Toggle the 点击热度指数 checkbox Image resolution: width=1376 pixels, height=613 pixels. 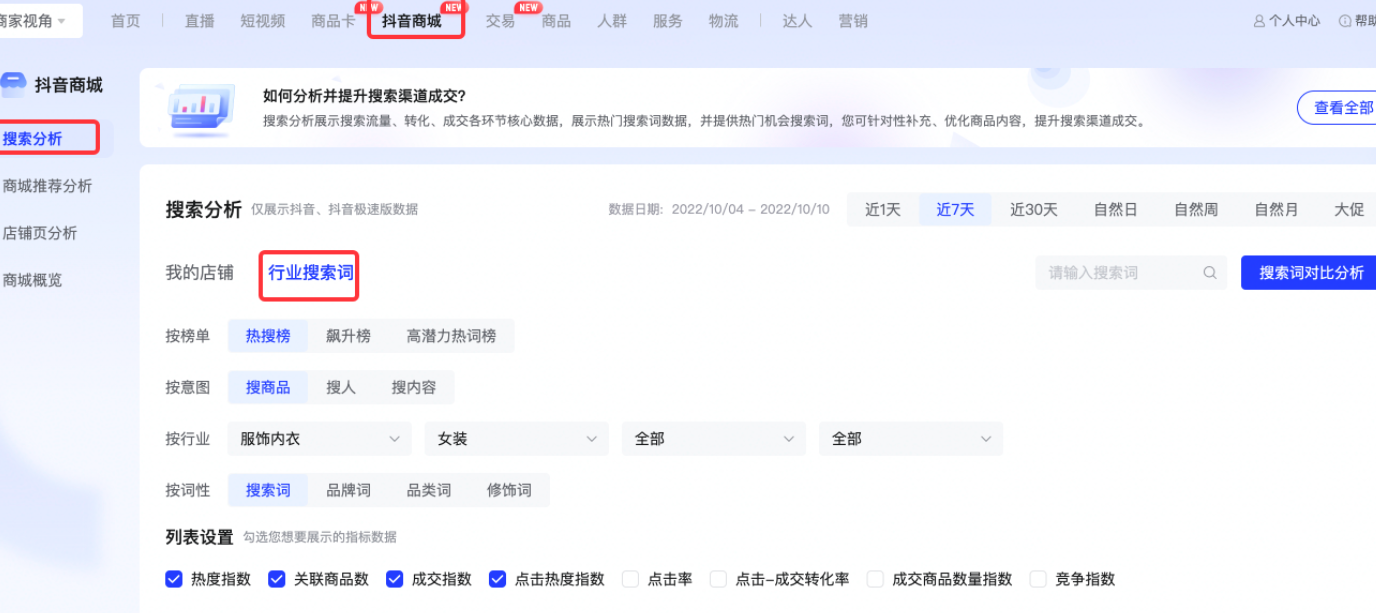[x=497, y=579]
